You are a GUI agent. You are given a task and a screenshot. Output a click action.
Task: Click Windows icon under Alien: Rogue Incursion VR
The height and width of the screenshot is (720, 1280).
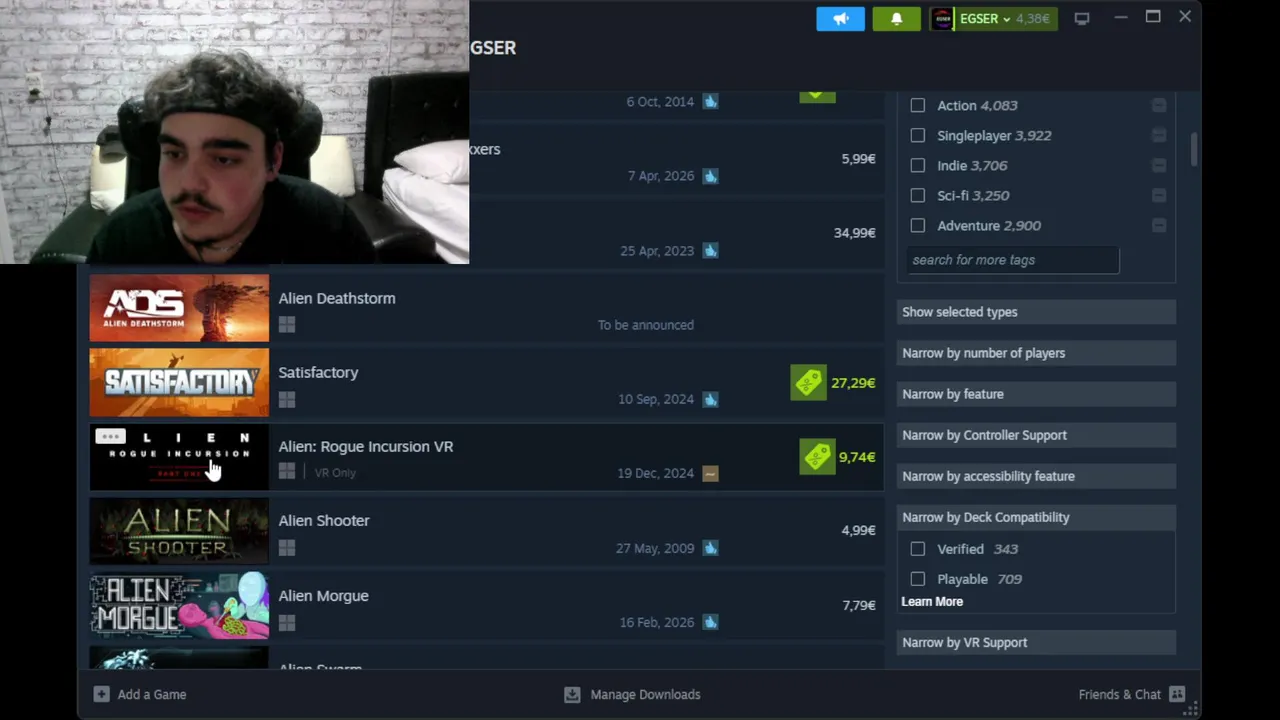coord(287,472)
